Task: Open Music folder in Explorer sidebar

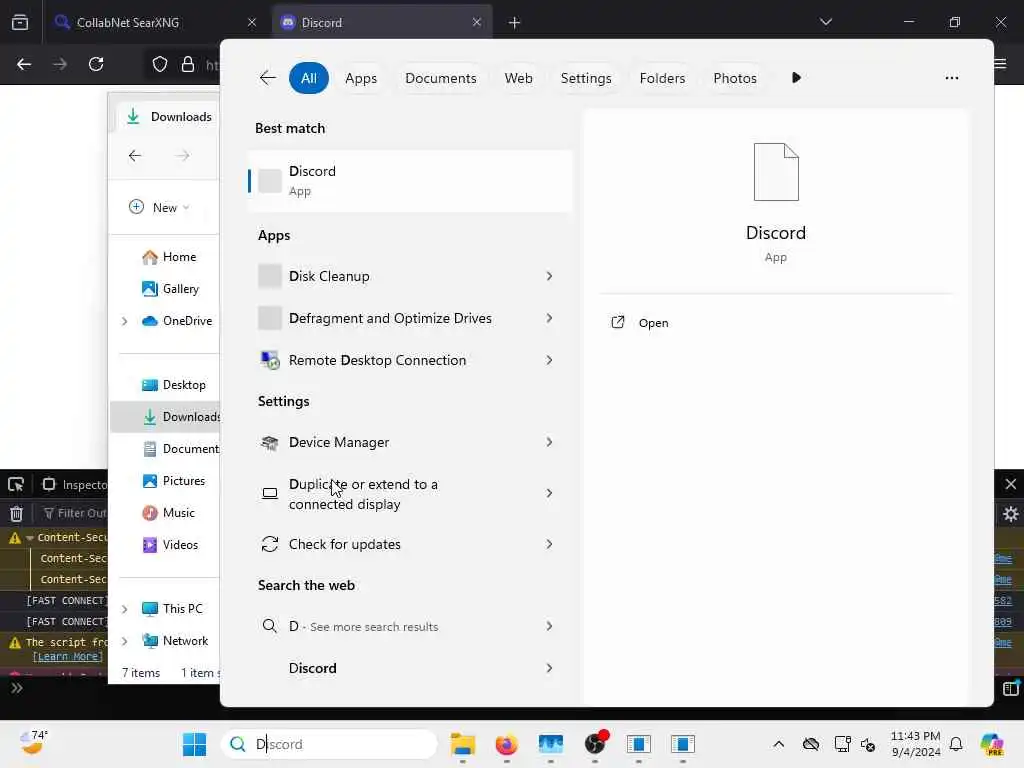Action: (x=169, y=513)
